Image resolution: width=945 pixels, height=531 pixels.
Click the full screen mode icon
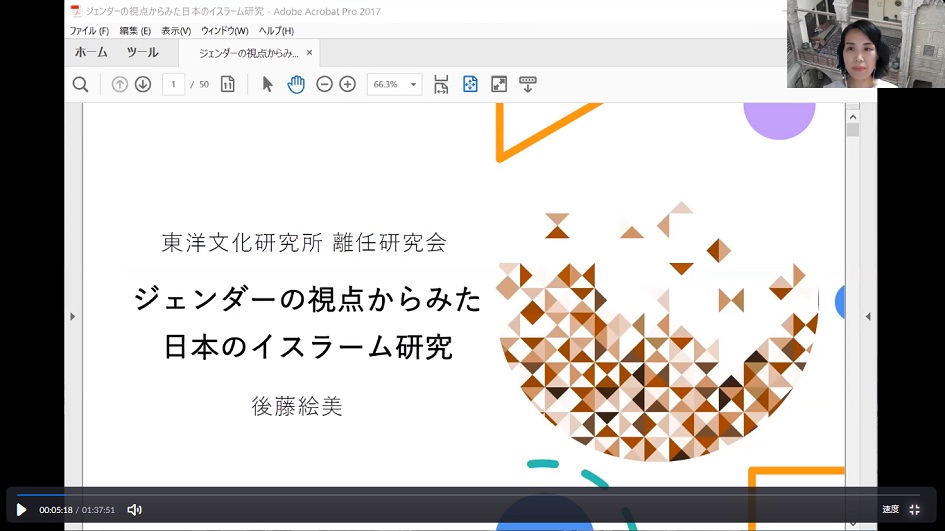pos(499,84)
